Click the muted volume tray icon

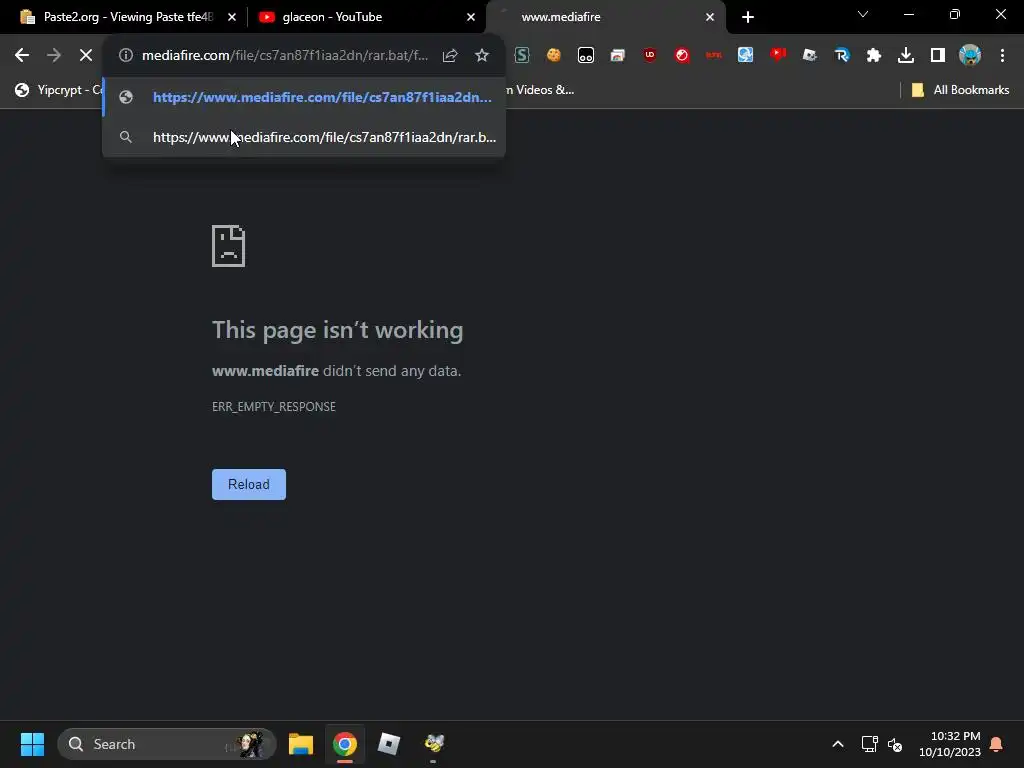tap(895, 744)
